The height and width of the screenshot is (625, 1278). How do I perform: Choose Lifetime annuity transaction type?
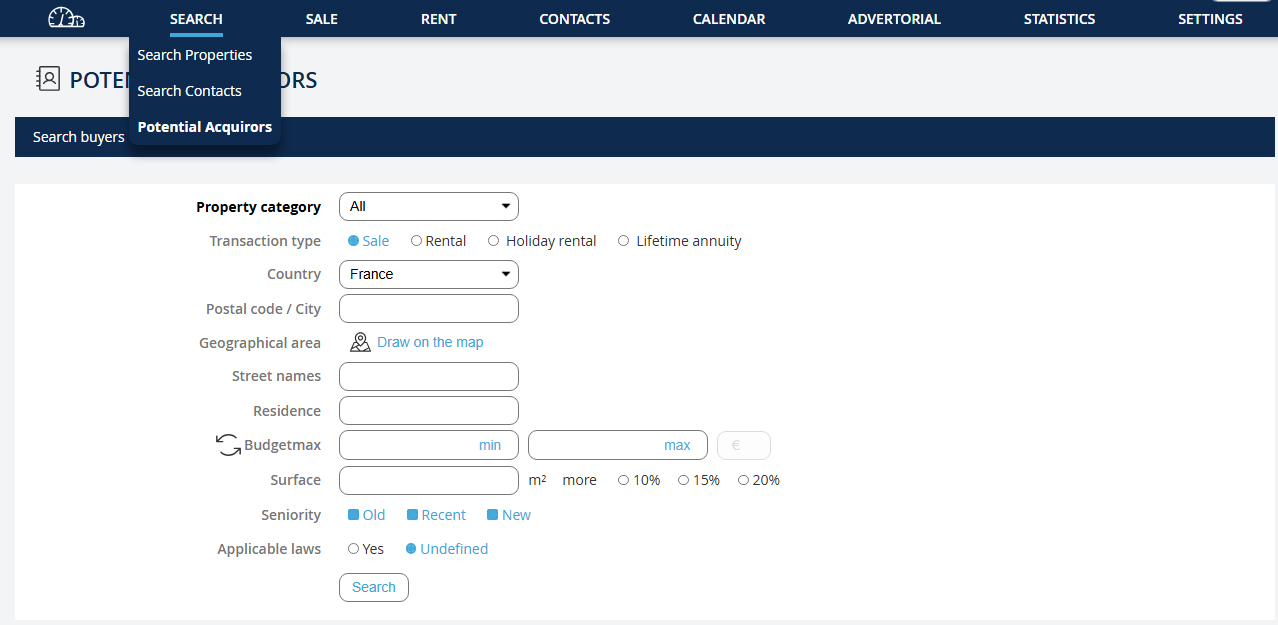(x=624, y=241)
